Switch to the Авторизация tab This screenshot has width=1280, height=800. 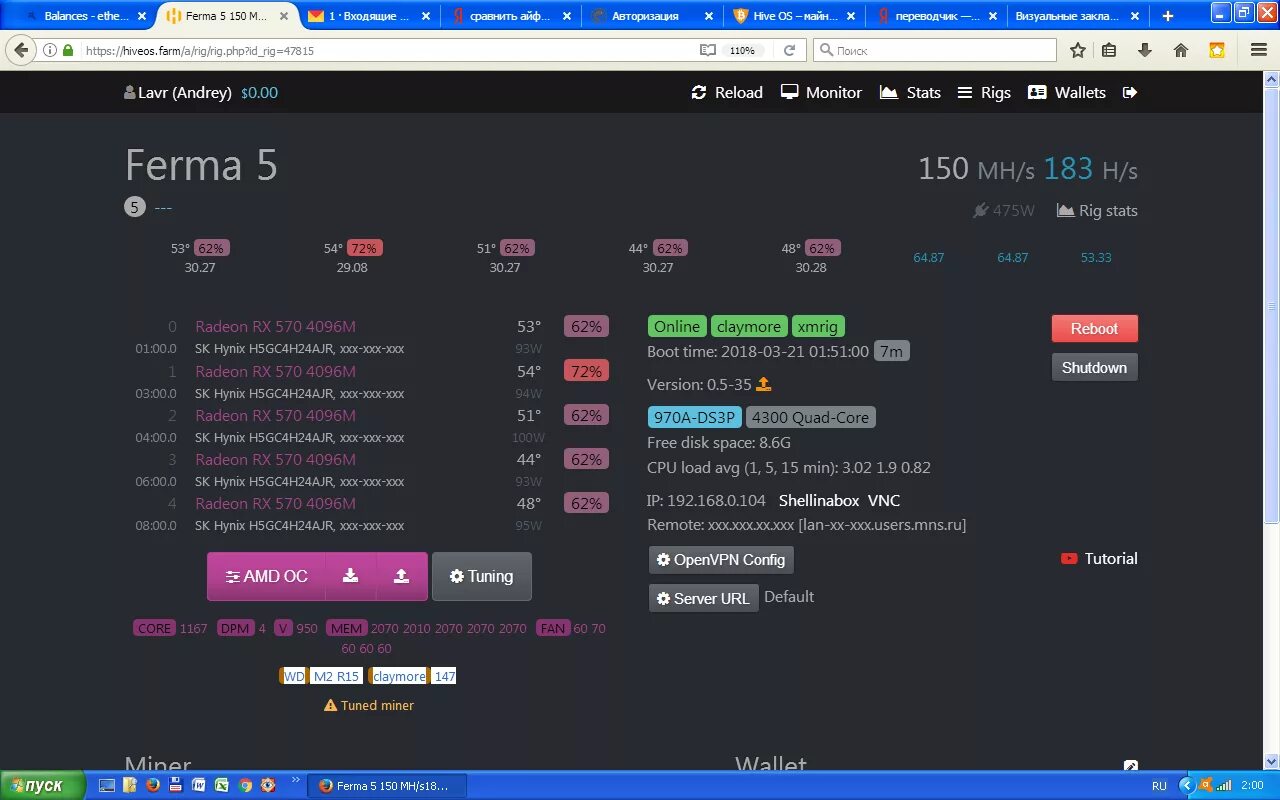point(650,16)
